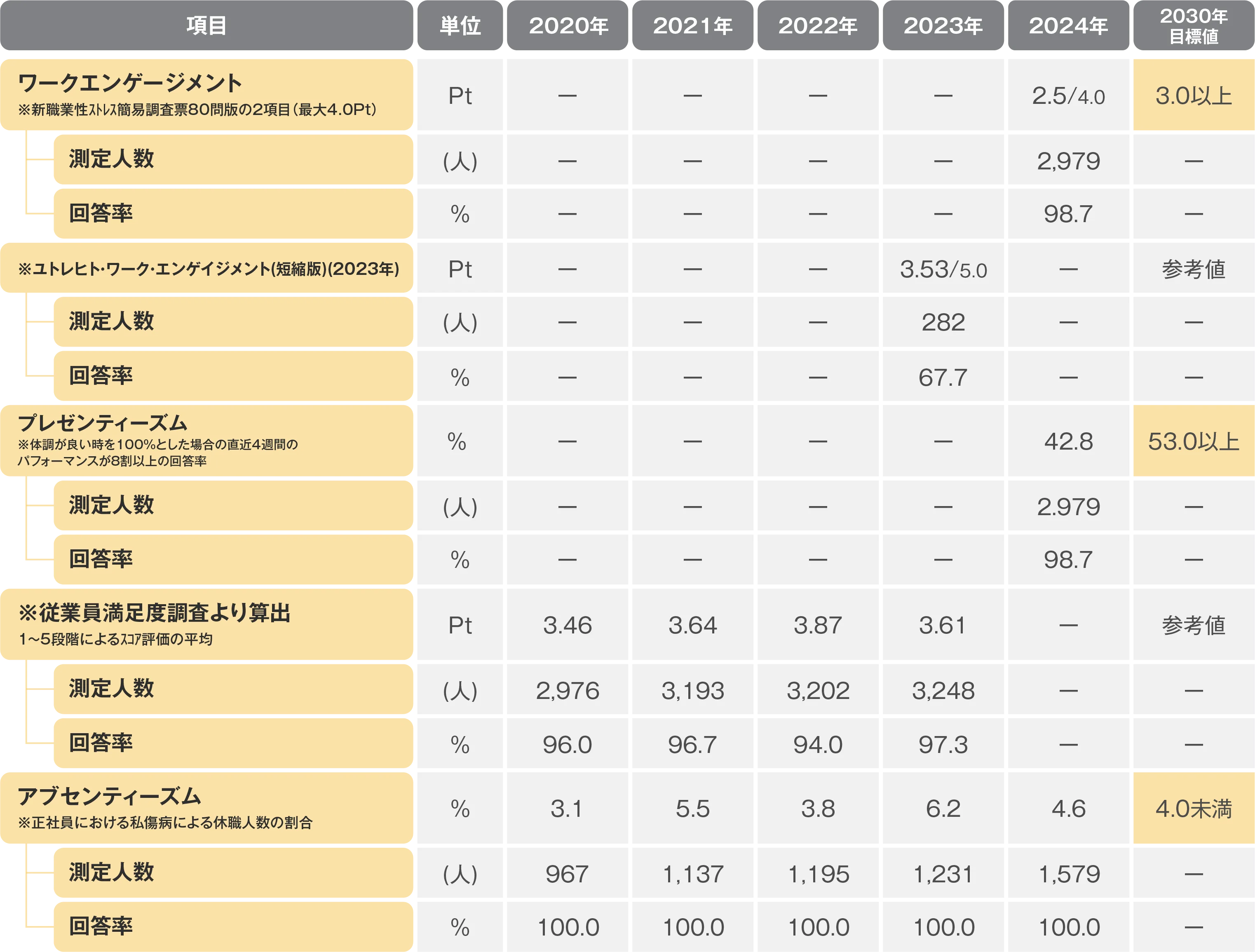Select the 2023年 column header

[943, 26]
